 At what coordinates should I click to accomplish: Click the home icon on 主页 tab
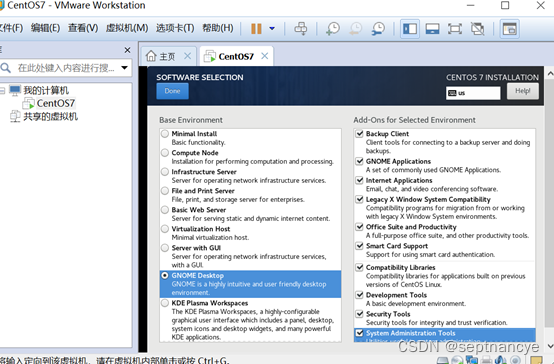pyautogui.click(x=151, y=56)
